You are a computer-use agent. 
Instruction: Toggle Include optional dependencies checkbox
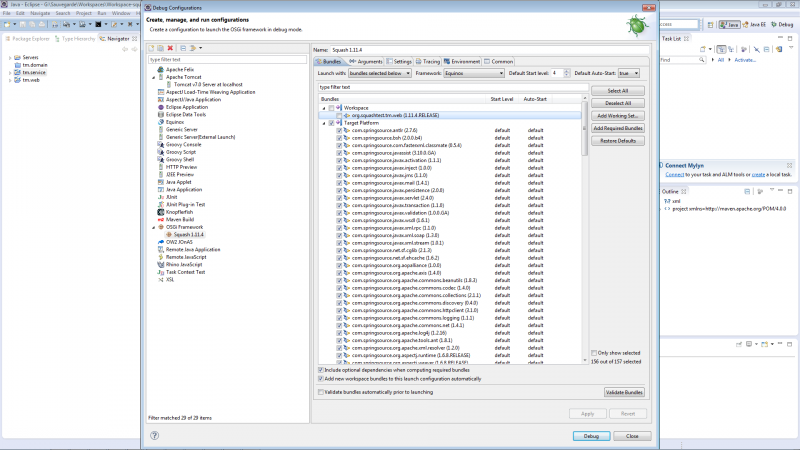click(321, 370)
